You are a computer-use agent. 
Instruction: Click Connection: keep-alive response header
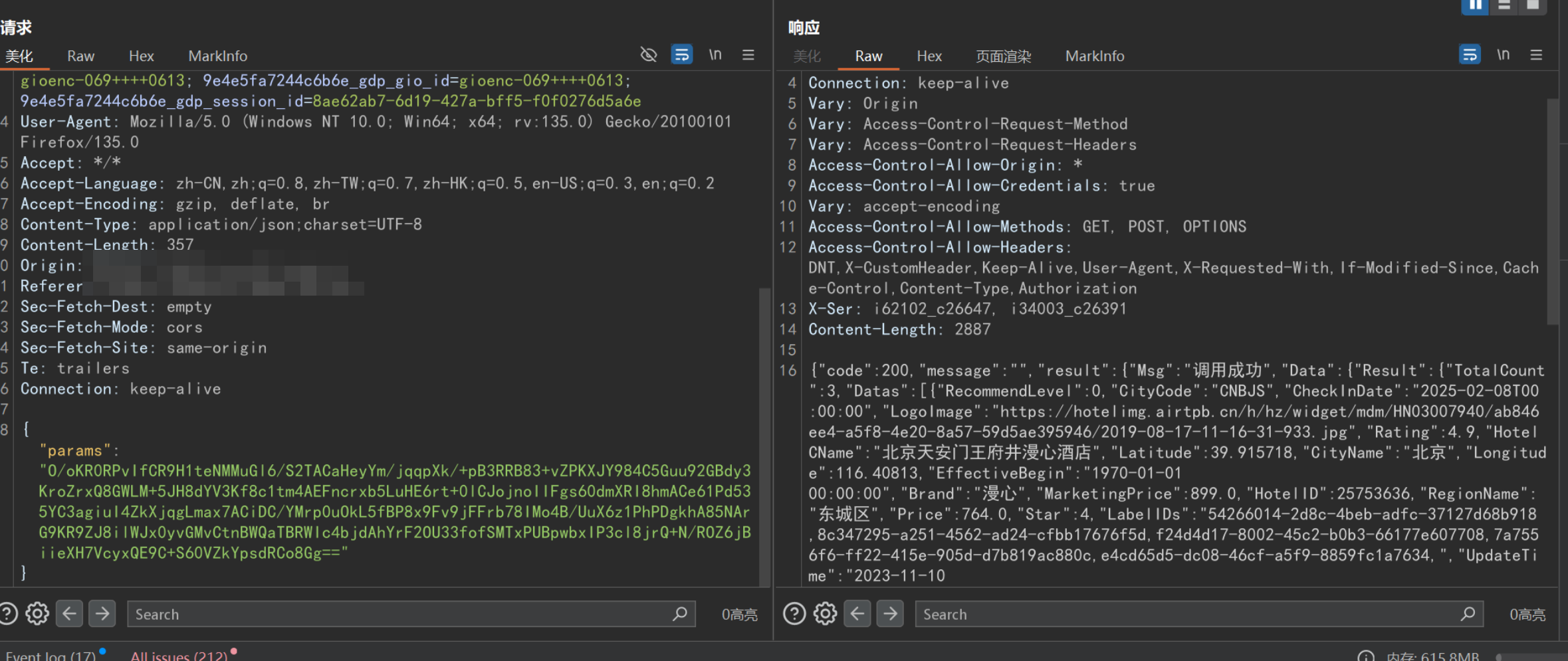click(x=908, y=83)
